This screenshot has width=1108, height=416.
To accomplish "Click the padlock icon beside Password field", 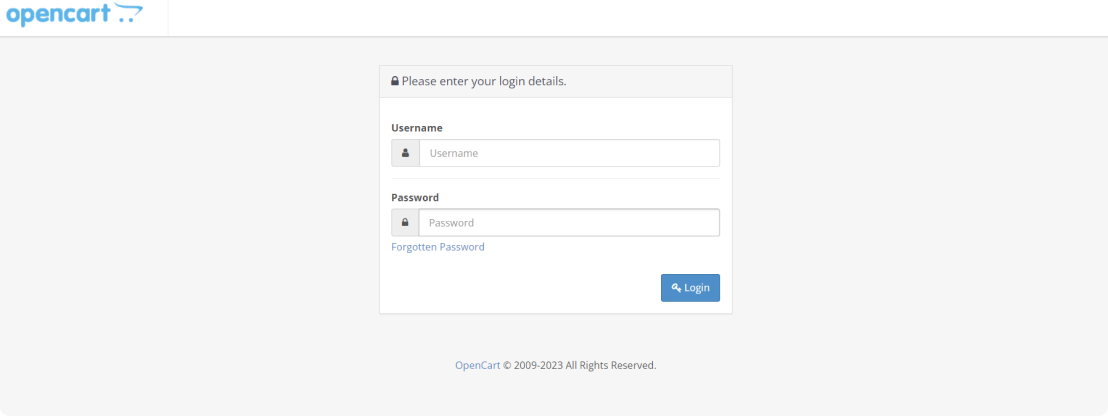I will pyautogui.click(x=406, y=222).
